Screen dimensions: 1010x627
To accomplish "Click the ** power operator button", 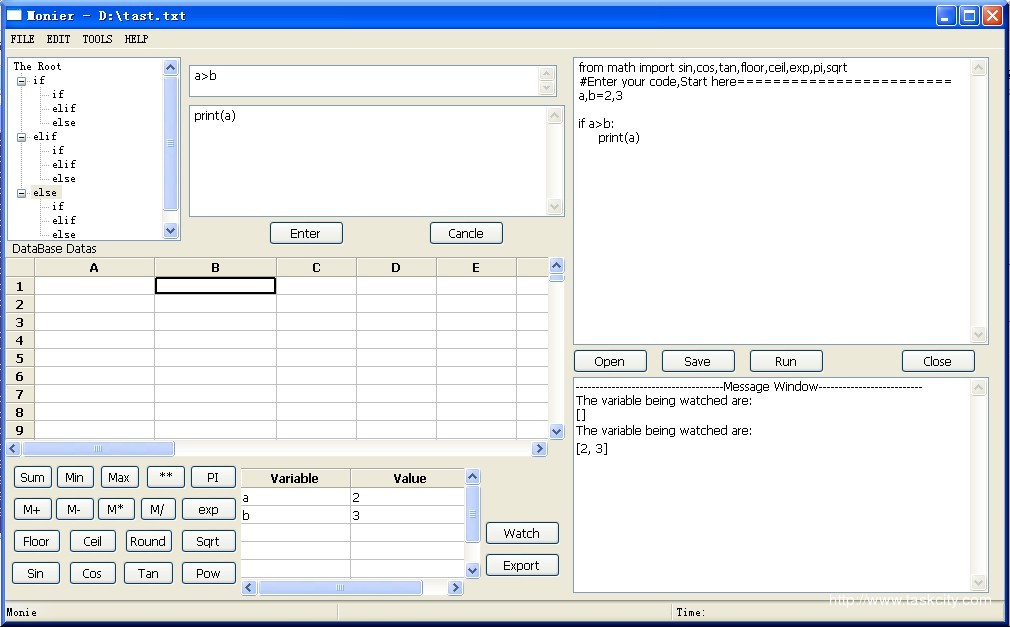I will pyautogui.click(x=165, y=477).
